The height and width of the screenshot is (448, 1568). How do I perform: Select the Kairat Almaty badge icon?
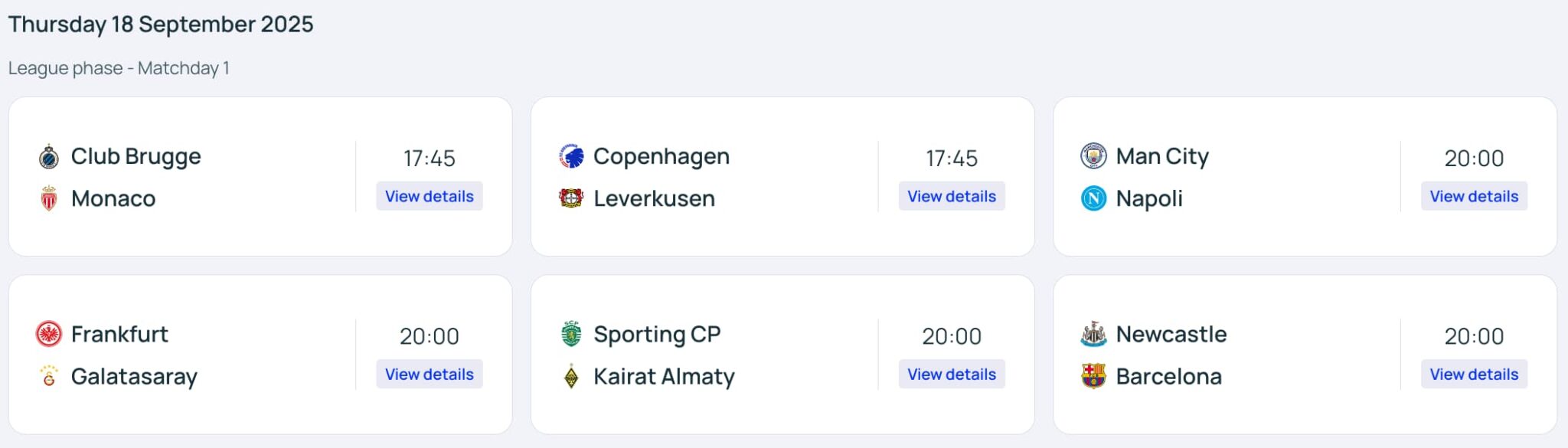tap(571, 377)
